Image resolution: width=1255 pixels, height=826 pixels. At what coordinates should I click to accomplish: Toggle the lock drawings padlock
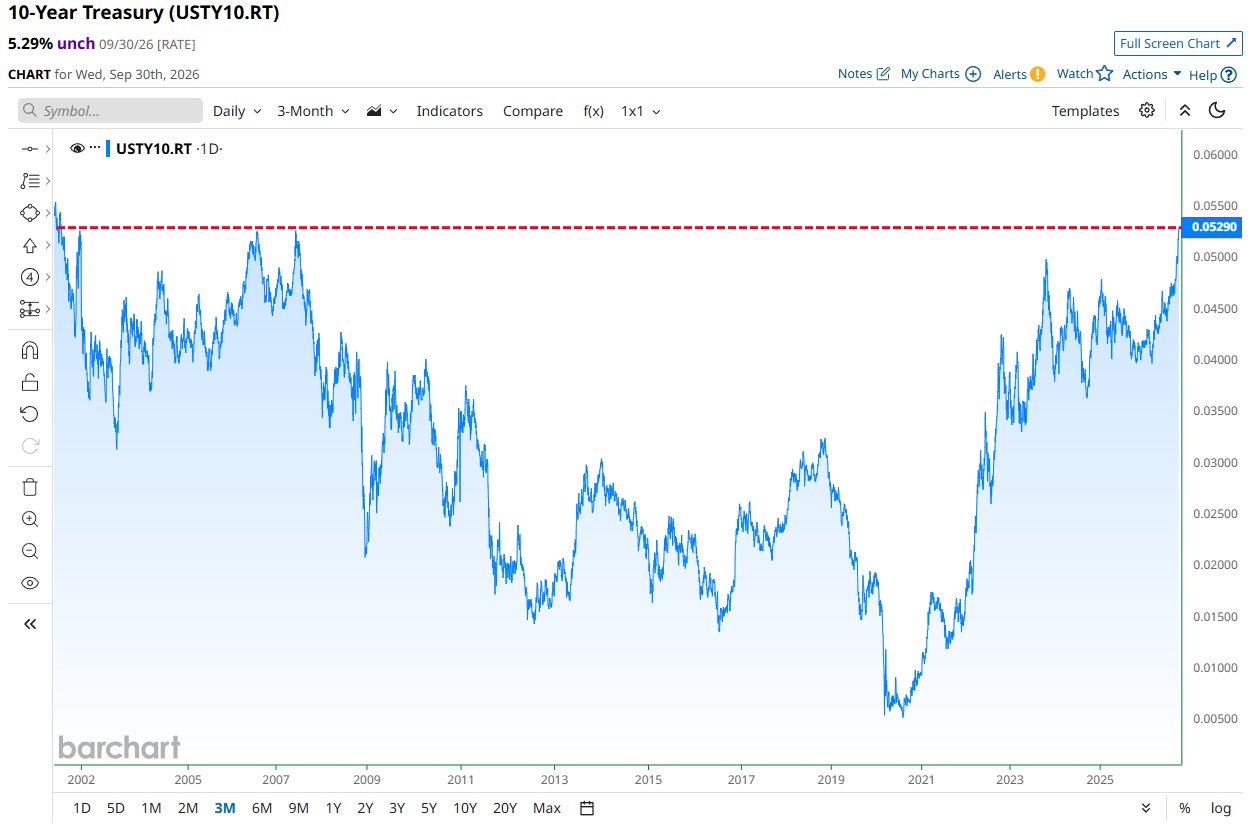(x=30, y=382)
